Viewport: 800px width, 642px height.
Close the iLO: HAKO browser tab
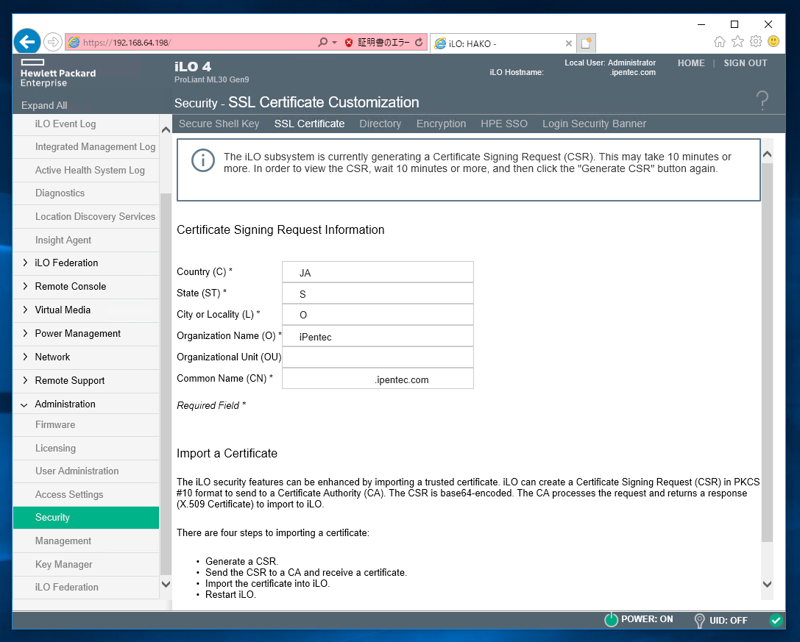[569, 43]
